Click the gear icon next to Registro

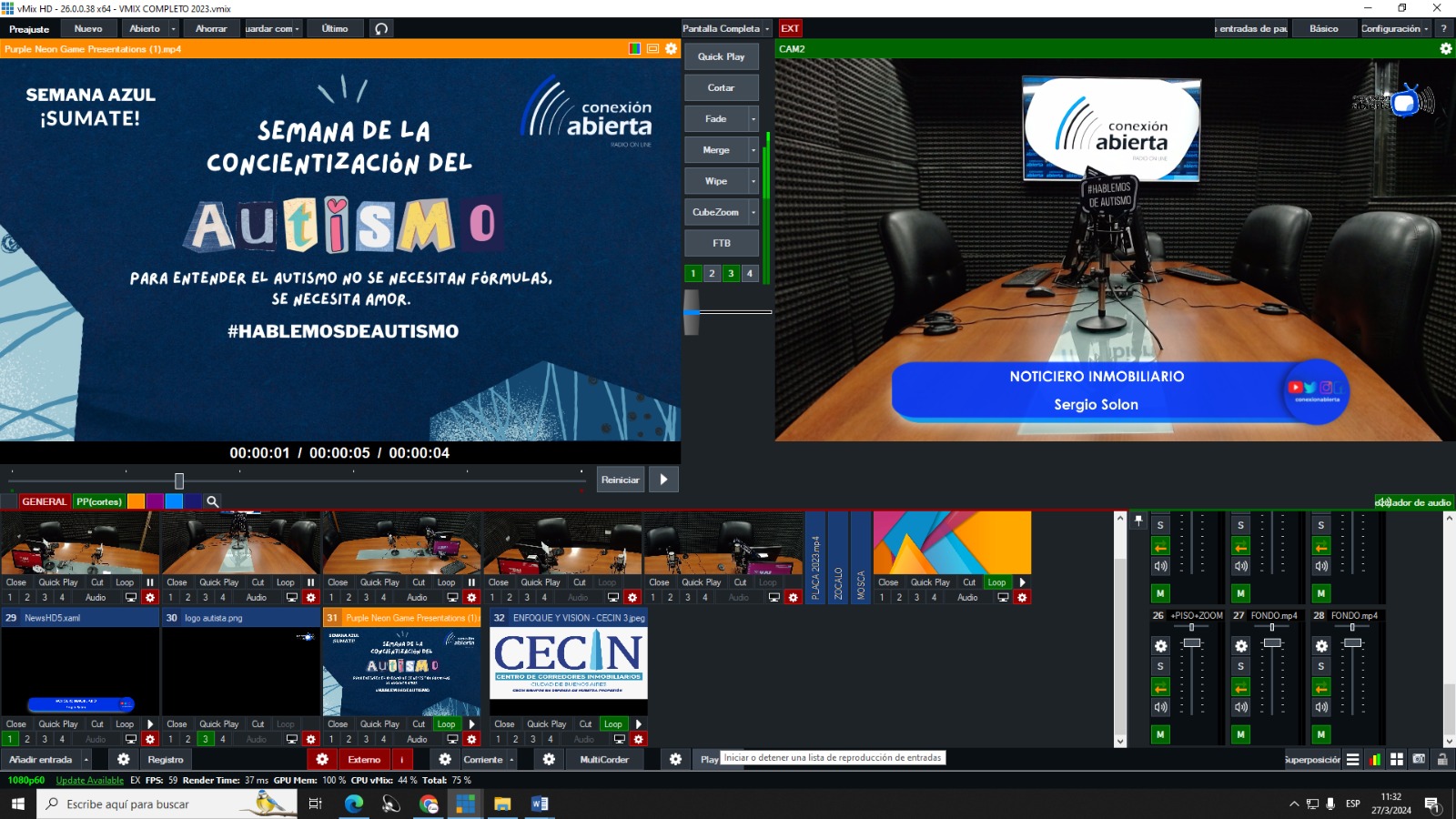(124, 759)
